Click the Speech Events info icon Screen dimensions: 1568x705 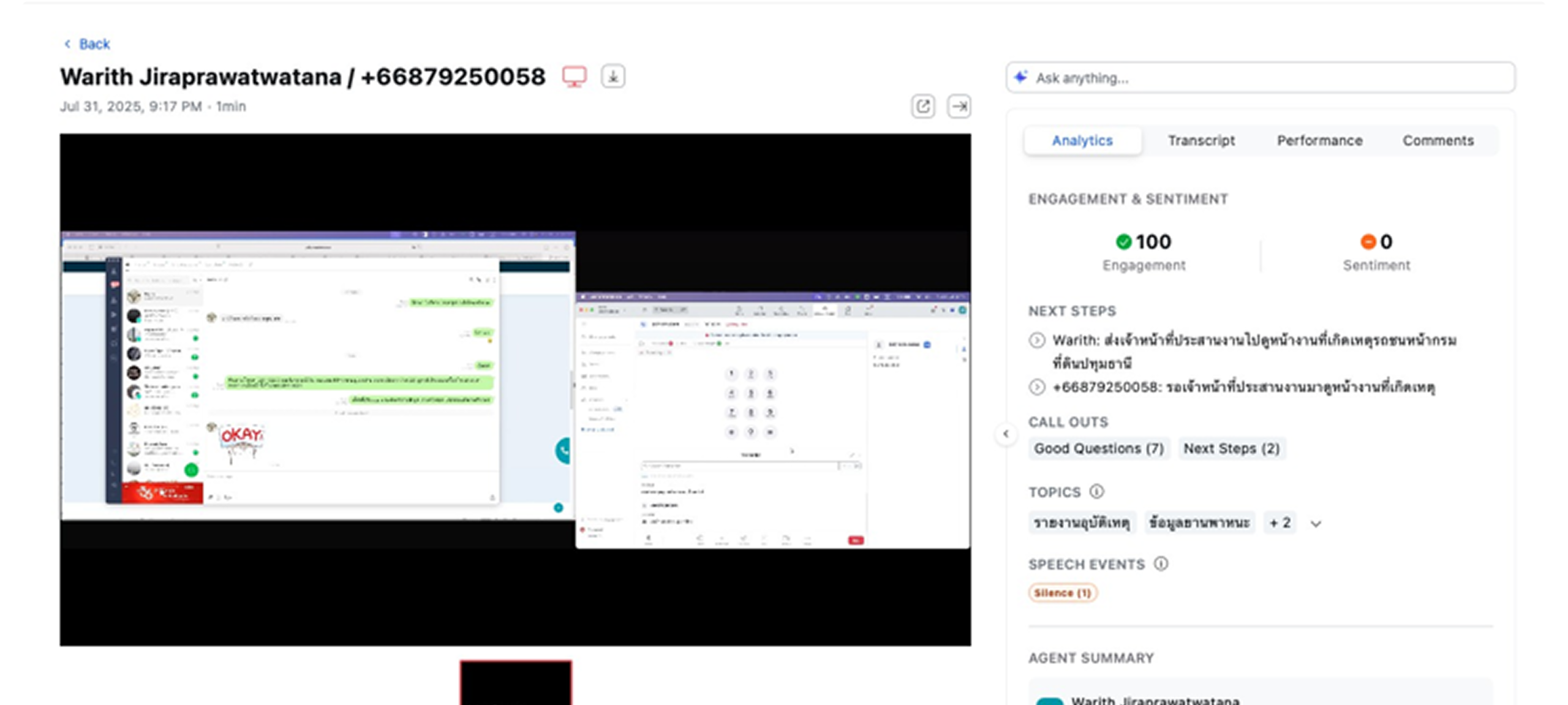click(x=1161, y=564)
